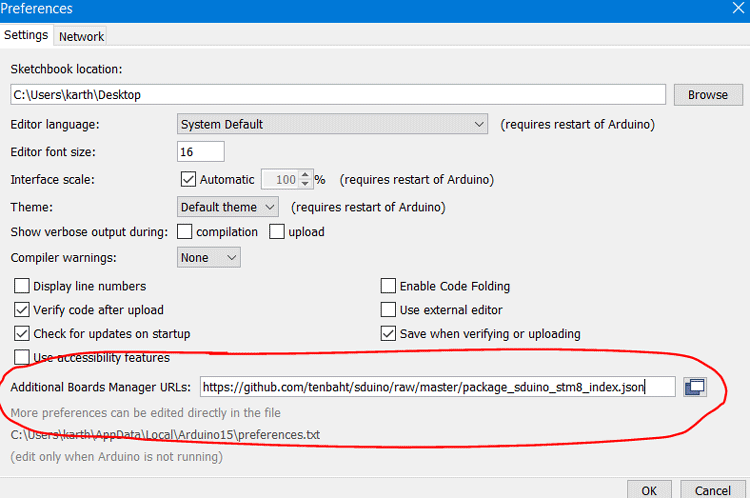Toggle Use external editor checkbox
This screenshot has height=498, width=750.
point(389,310)
